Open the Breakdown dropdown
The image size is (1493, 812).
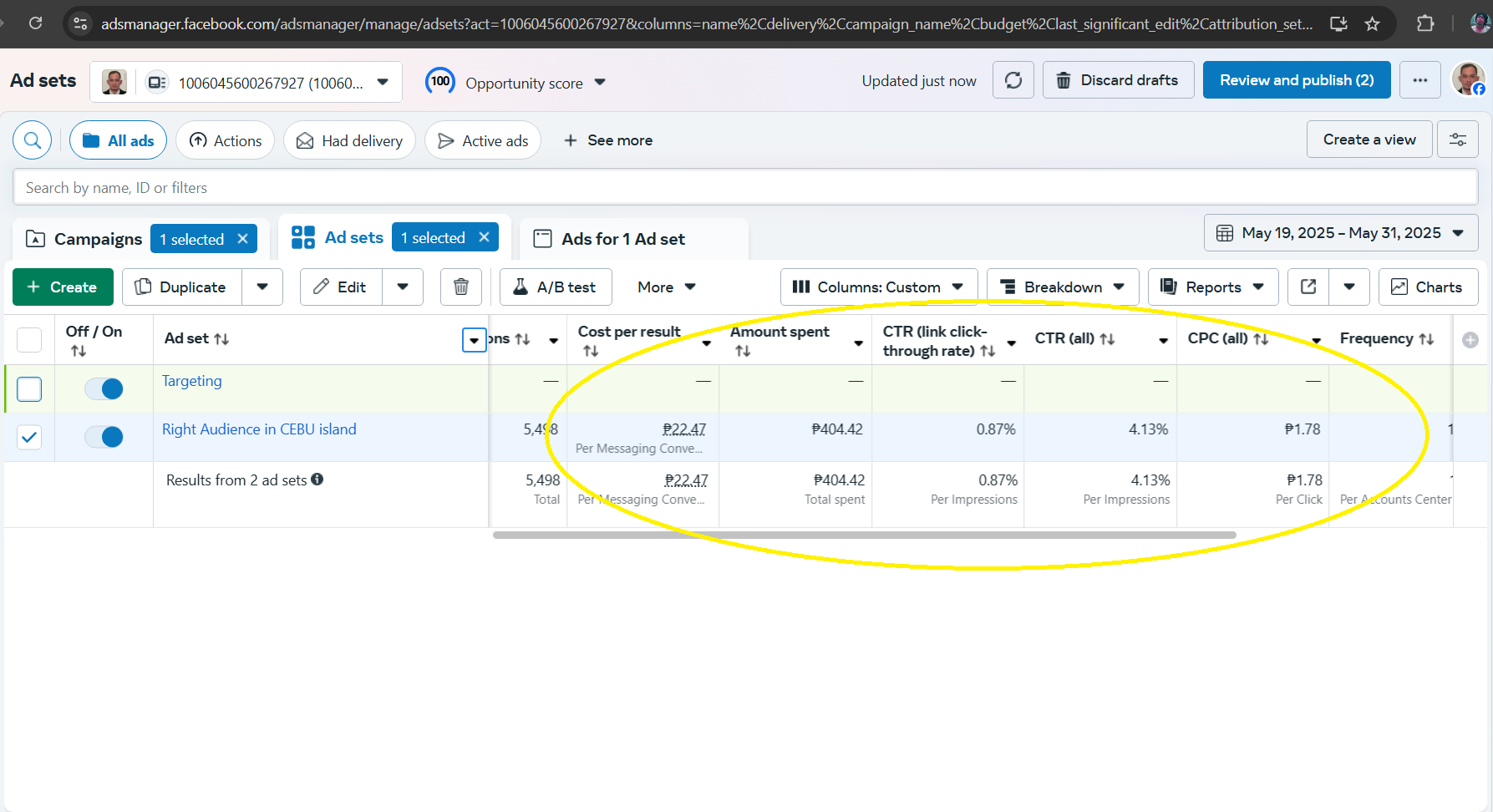point(1063,287)
